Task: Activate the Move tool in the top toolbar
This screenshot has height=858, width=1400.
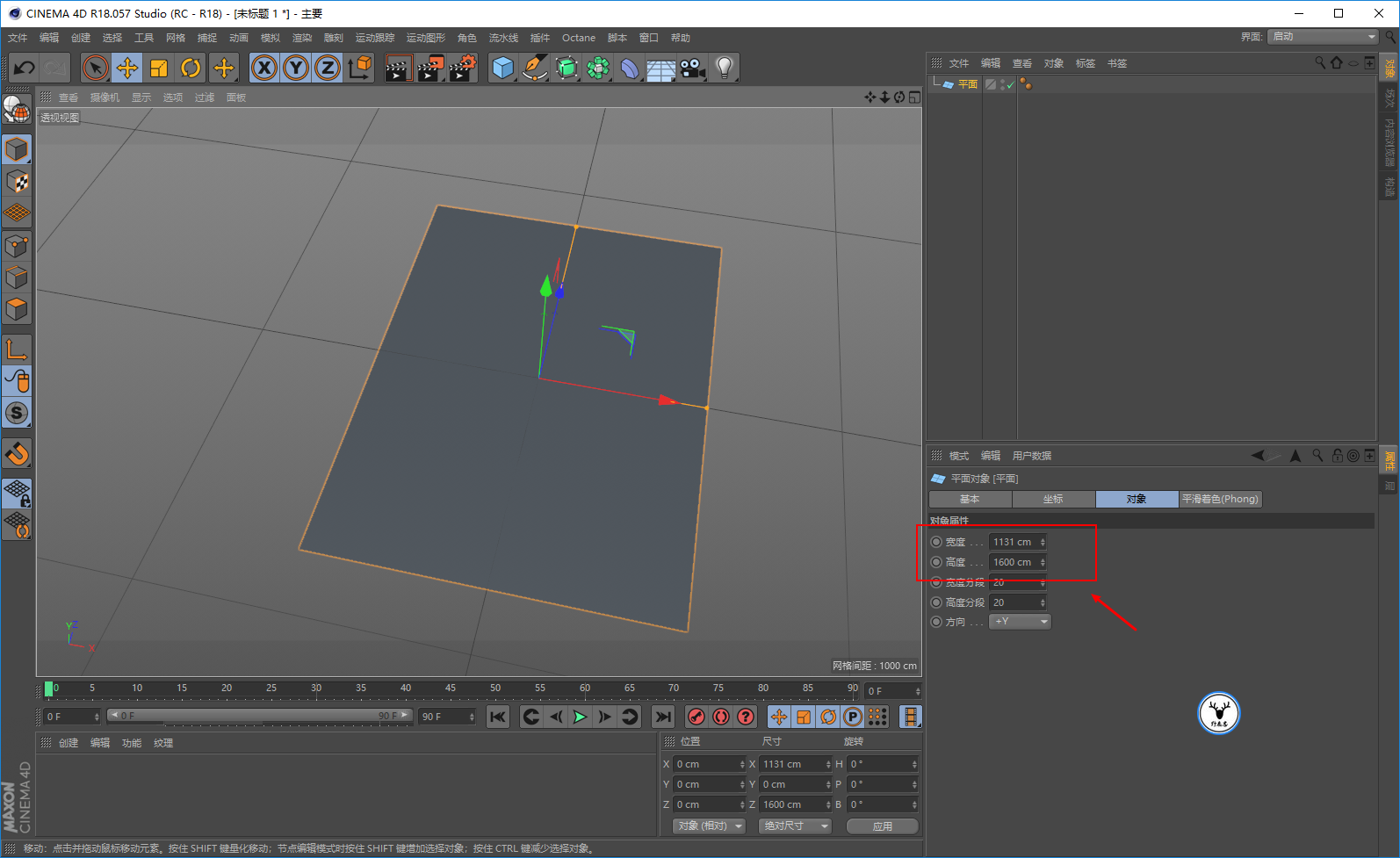Action: coord(127,68)
